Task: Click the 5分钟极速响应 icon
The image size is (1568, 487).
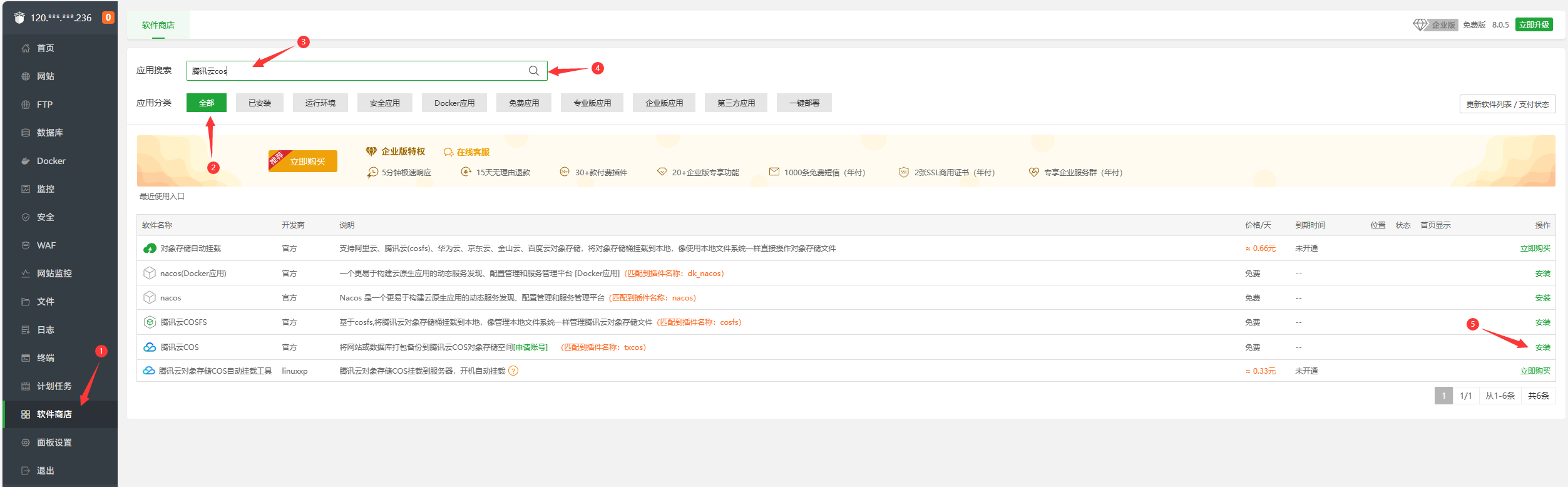Action: pyautogui.click(x=372, y=172)
